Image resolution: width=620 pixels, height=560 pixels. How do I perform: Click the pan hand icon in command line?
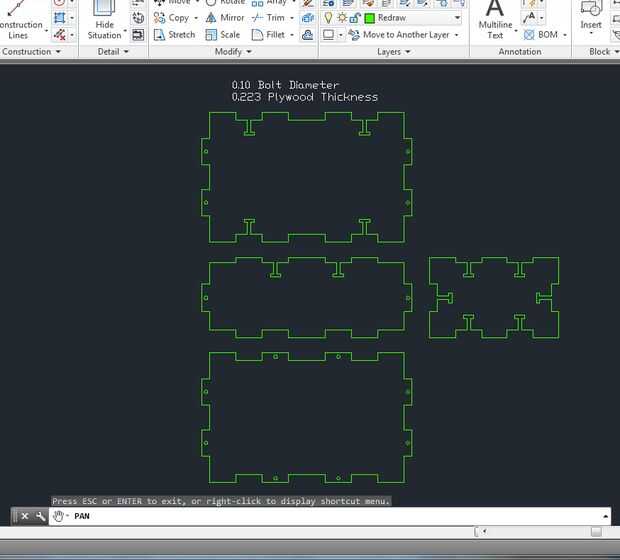(x=58, y=516)
